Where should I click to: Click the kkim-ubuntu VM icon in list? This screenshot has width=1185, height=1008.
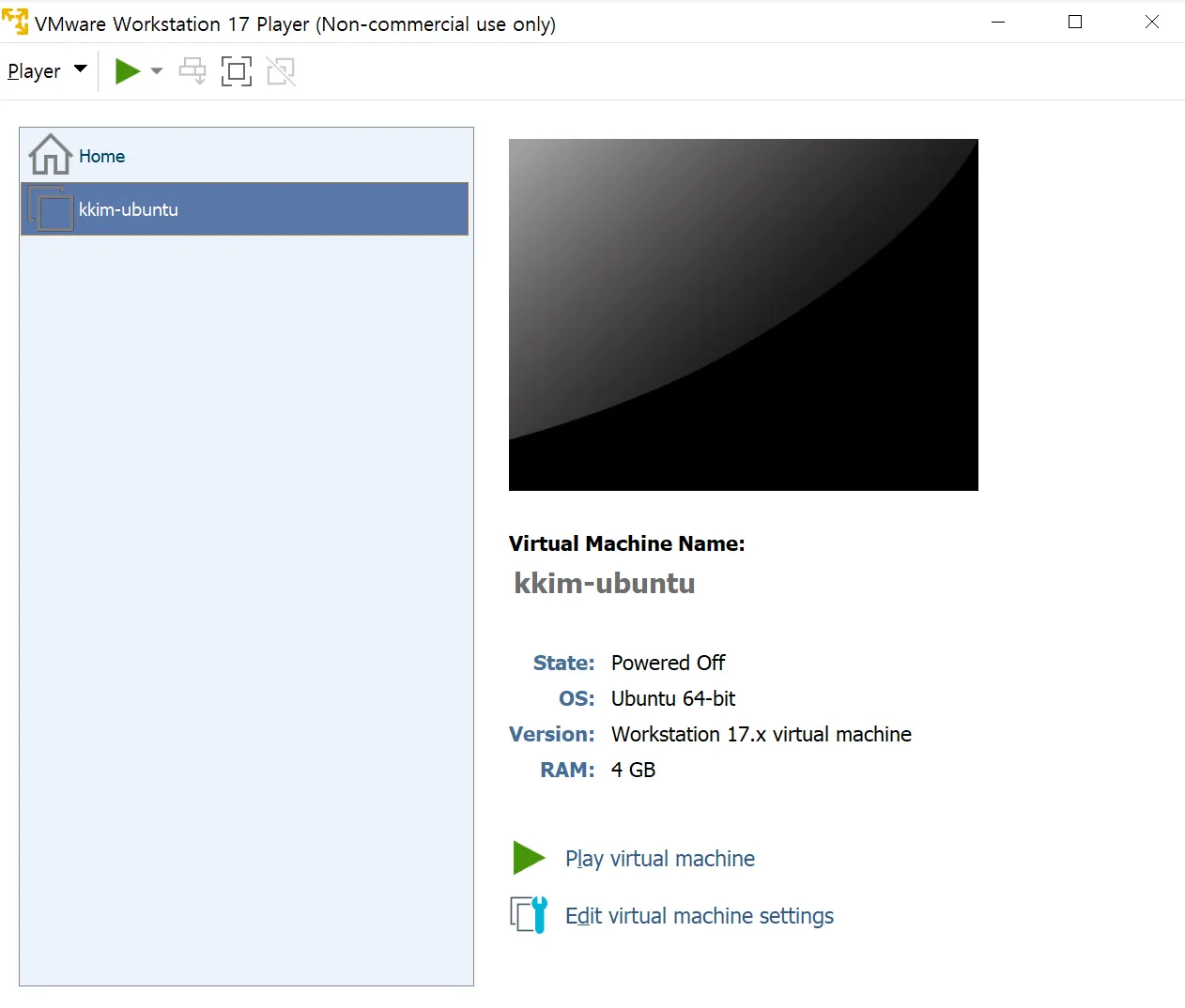pos(51,209)
